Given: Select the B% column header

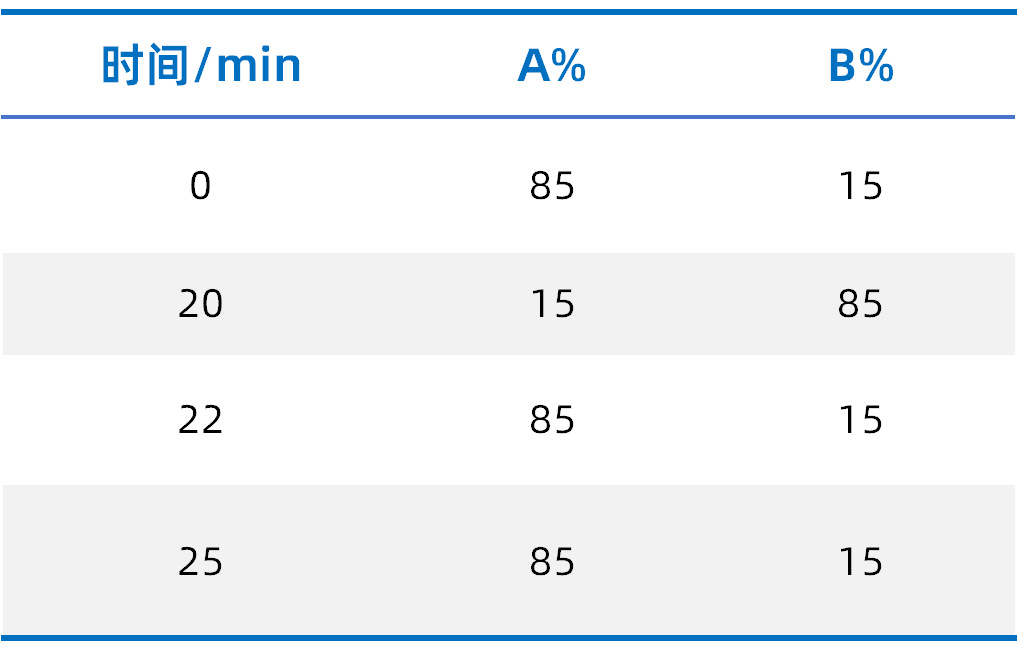Looking at the screenshot, I should (861, 67).
